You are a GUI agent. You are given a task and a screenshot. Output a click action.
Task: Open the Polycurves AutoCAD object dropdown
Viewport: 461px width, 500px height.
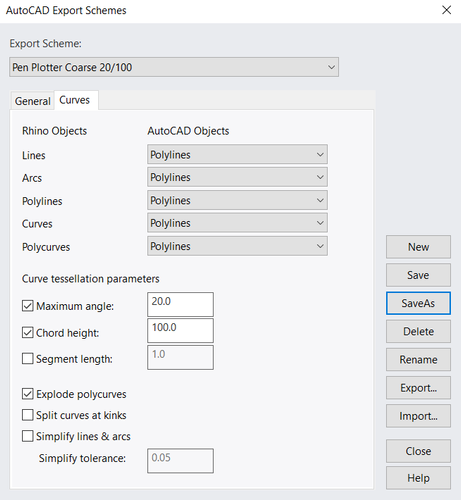tap(237, 246)
